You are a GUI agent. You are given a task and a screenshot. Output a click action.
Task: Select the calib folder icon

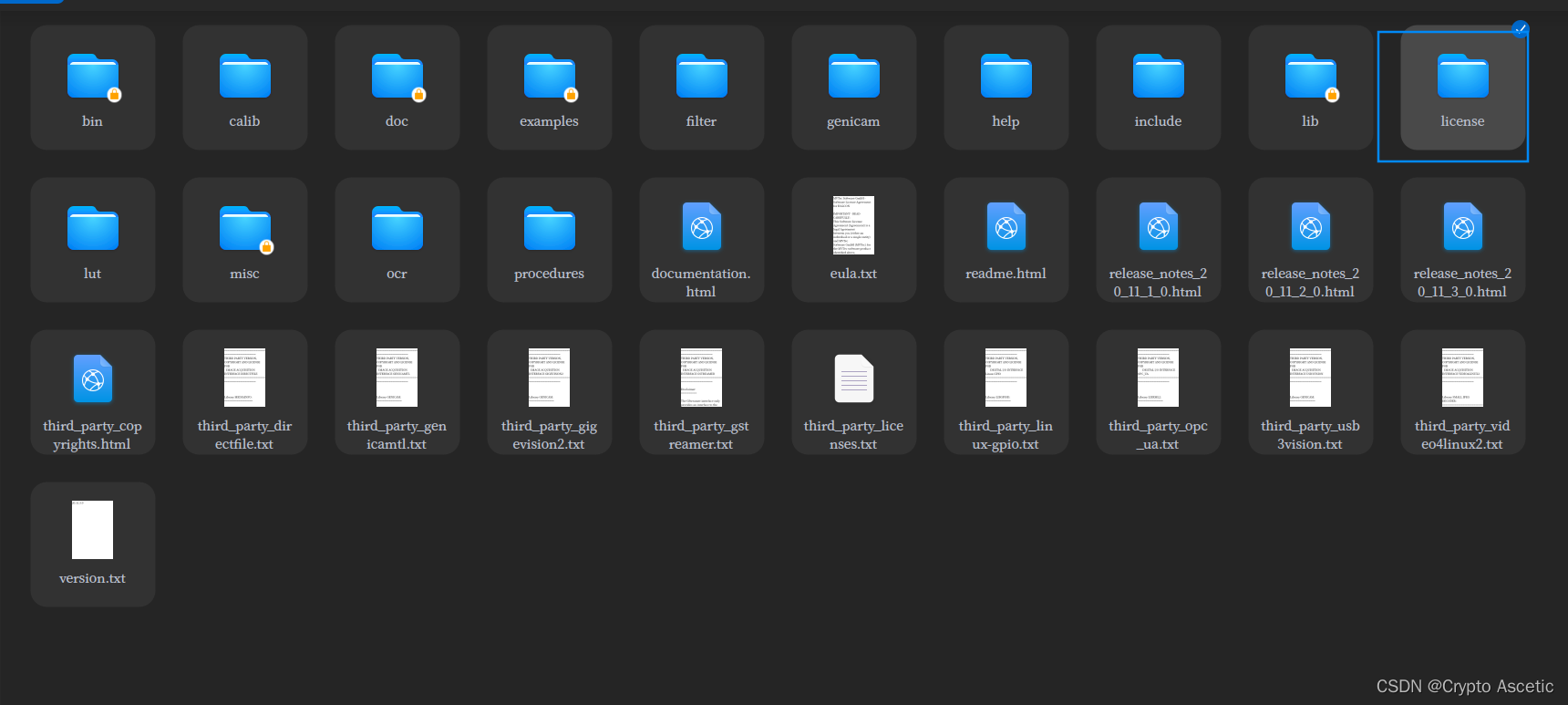245,77
